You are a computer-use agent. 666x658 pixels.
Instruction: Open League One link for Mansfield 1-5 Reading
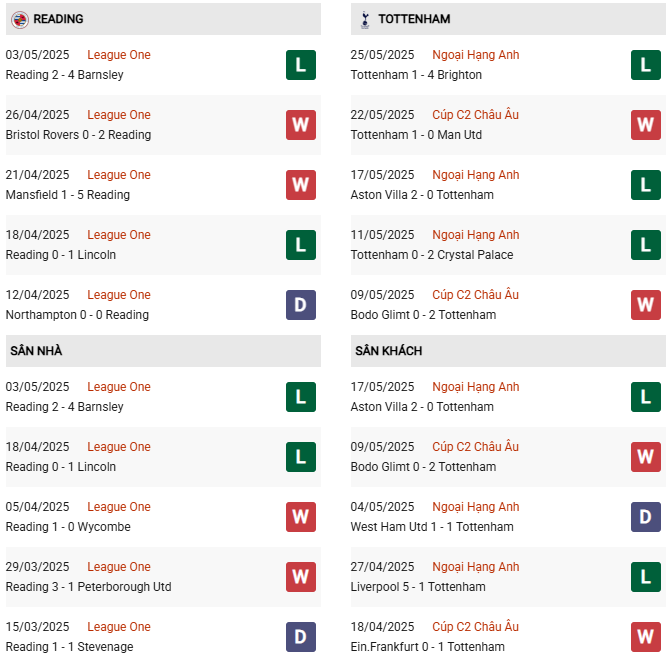[x=119, y=175]
